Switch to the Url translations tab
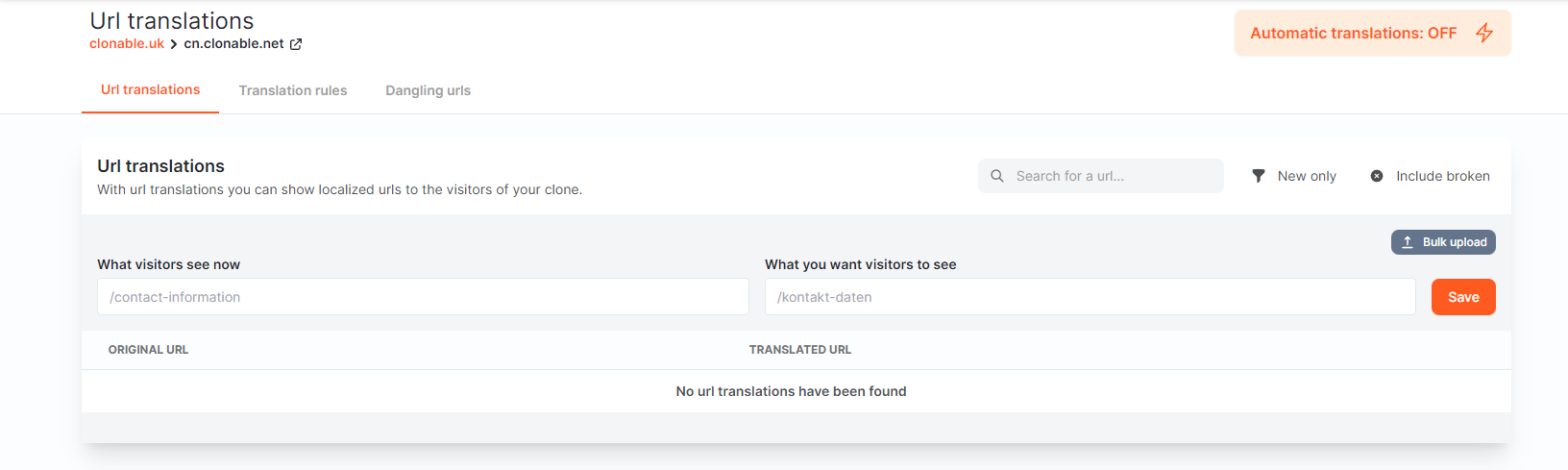 click(151, 90)
